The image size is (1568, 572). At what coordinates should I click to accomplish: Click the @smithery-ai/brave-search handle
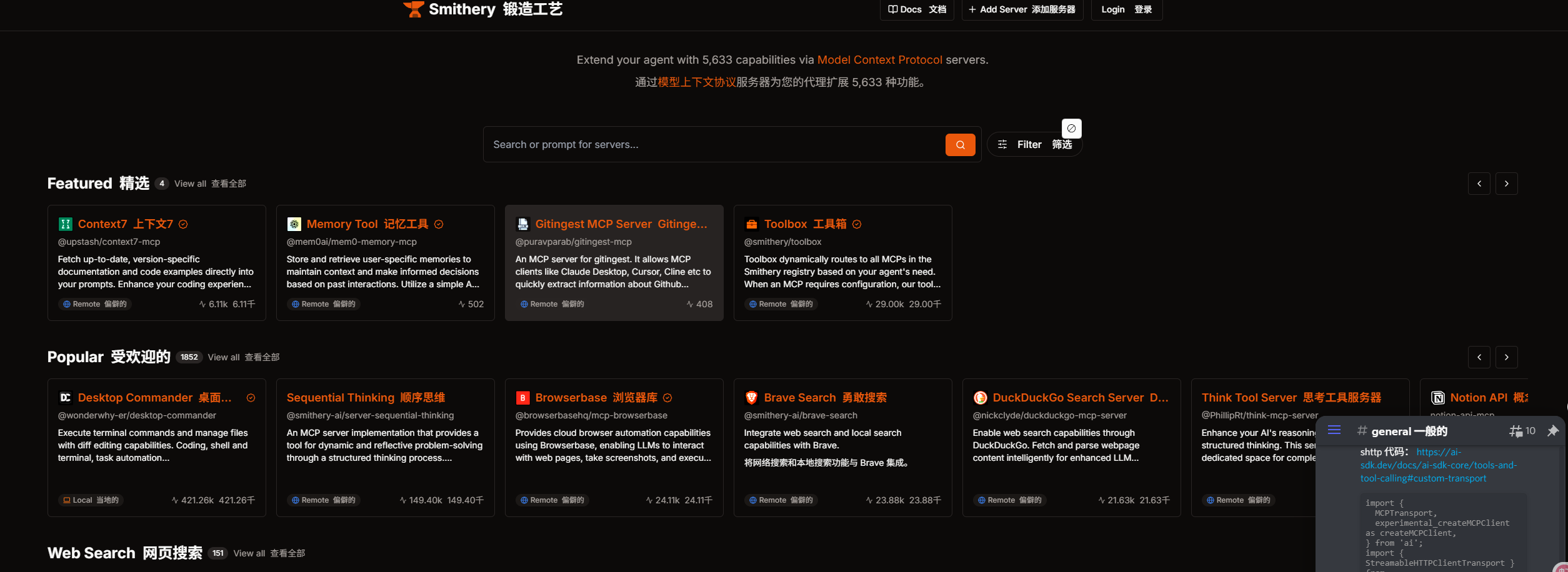pos(801,415)
